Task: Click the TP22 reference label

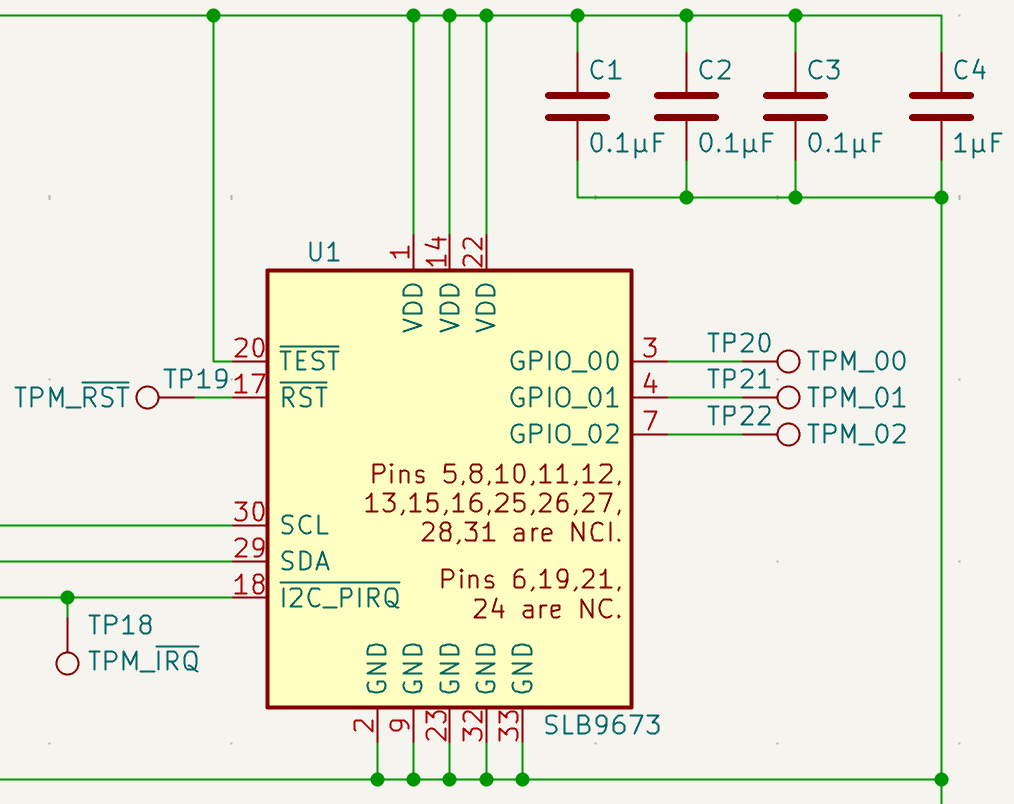Action: point(739,416)
